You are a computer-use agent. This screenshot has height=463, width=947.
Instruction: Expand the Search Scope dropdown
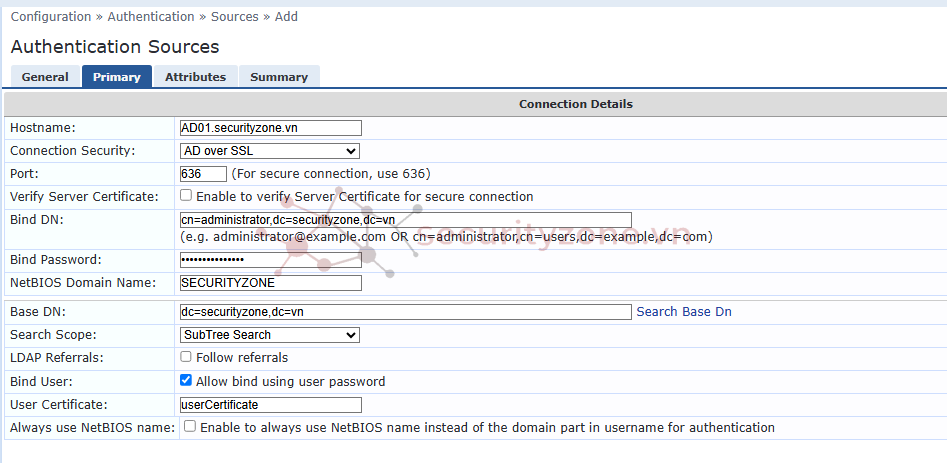(x=269, y=335)
